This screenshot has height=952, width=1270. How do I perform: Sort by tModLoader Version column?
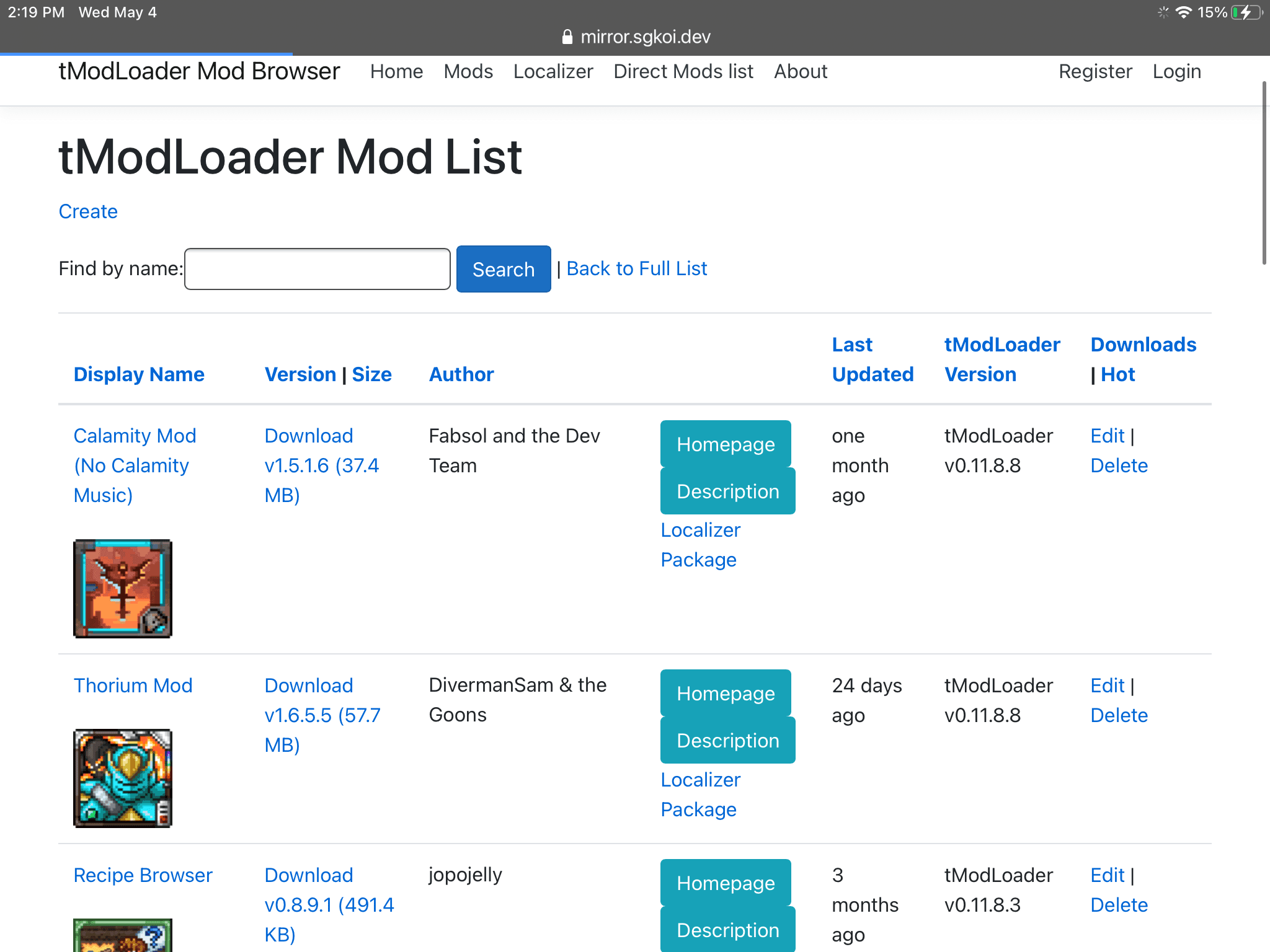coord(1002,359)
